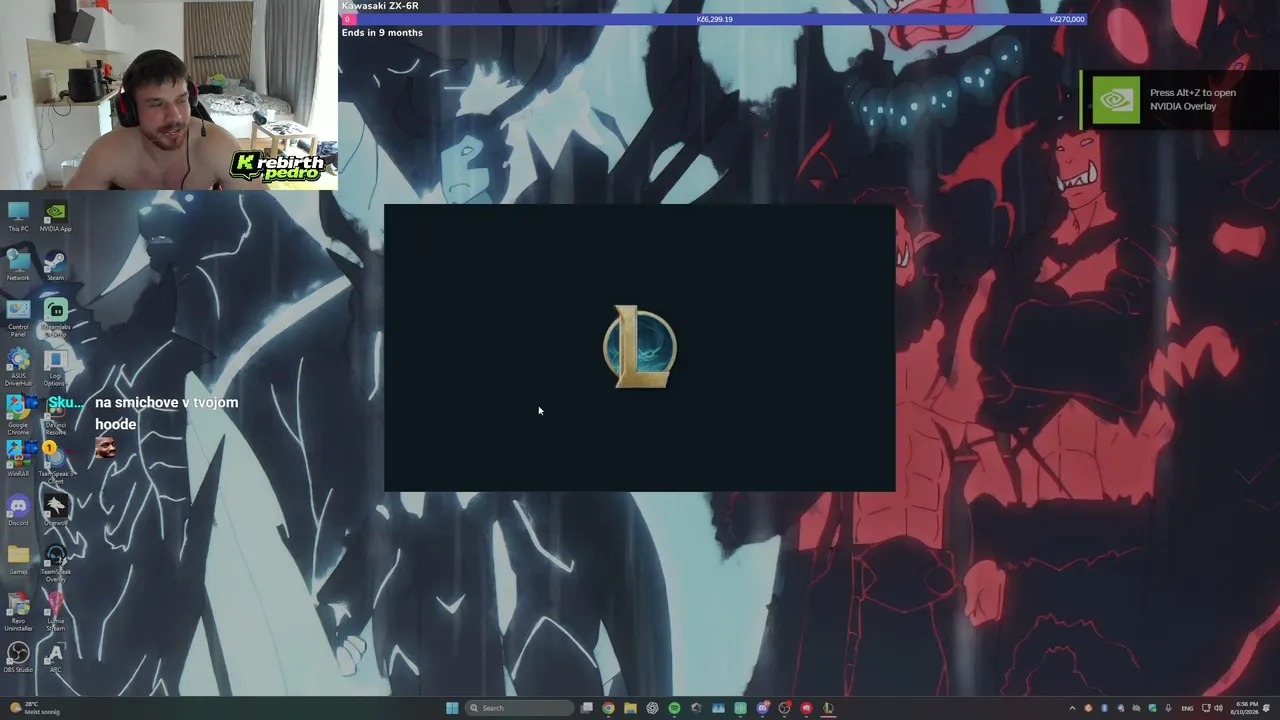Switch the ENG input language
Image resolution: width=1280 pixels, height=720 pixels.
1188,708
